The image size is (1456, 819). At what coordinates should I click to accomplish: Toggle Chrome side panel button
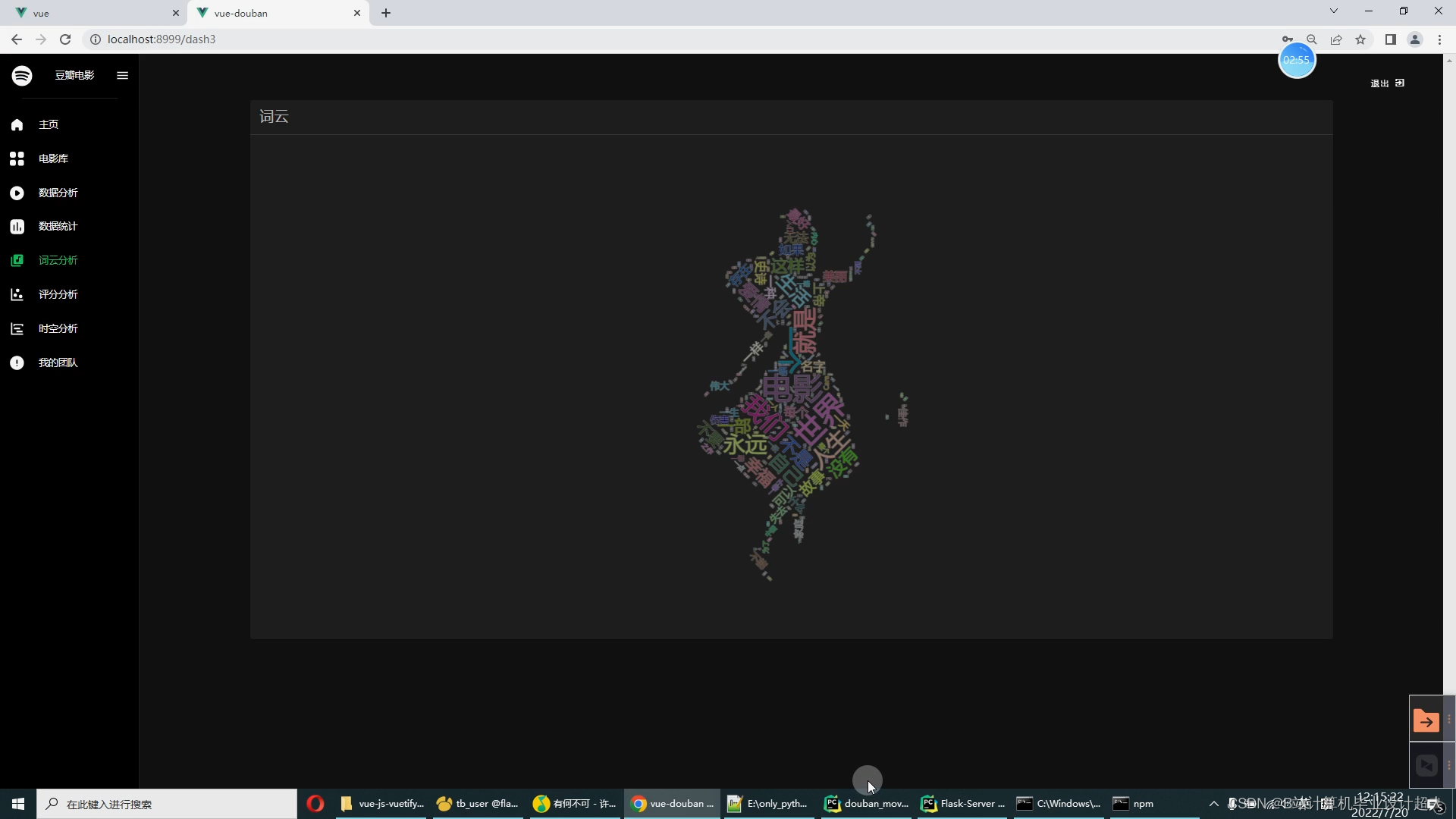1390,39
